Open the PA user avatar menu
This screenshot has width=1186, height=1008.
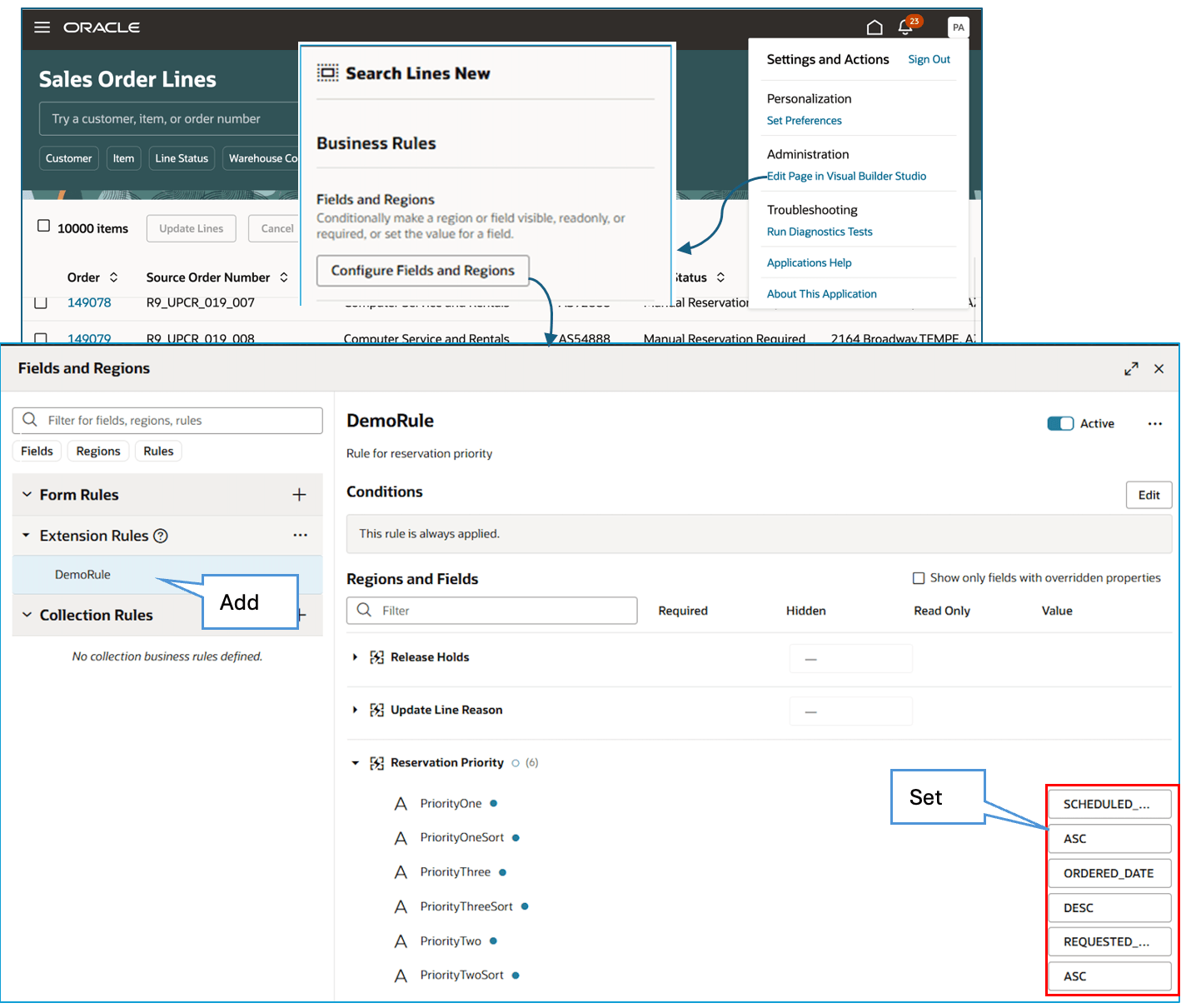(x=958, y=27)
